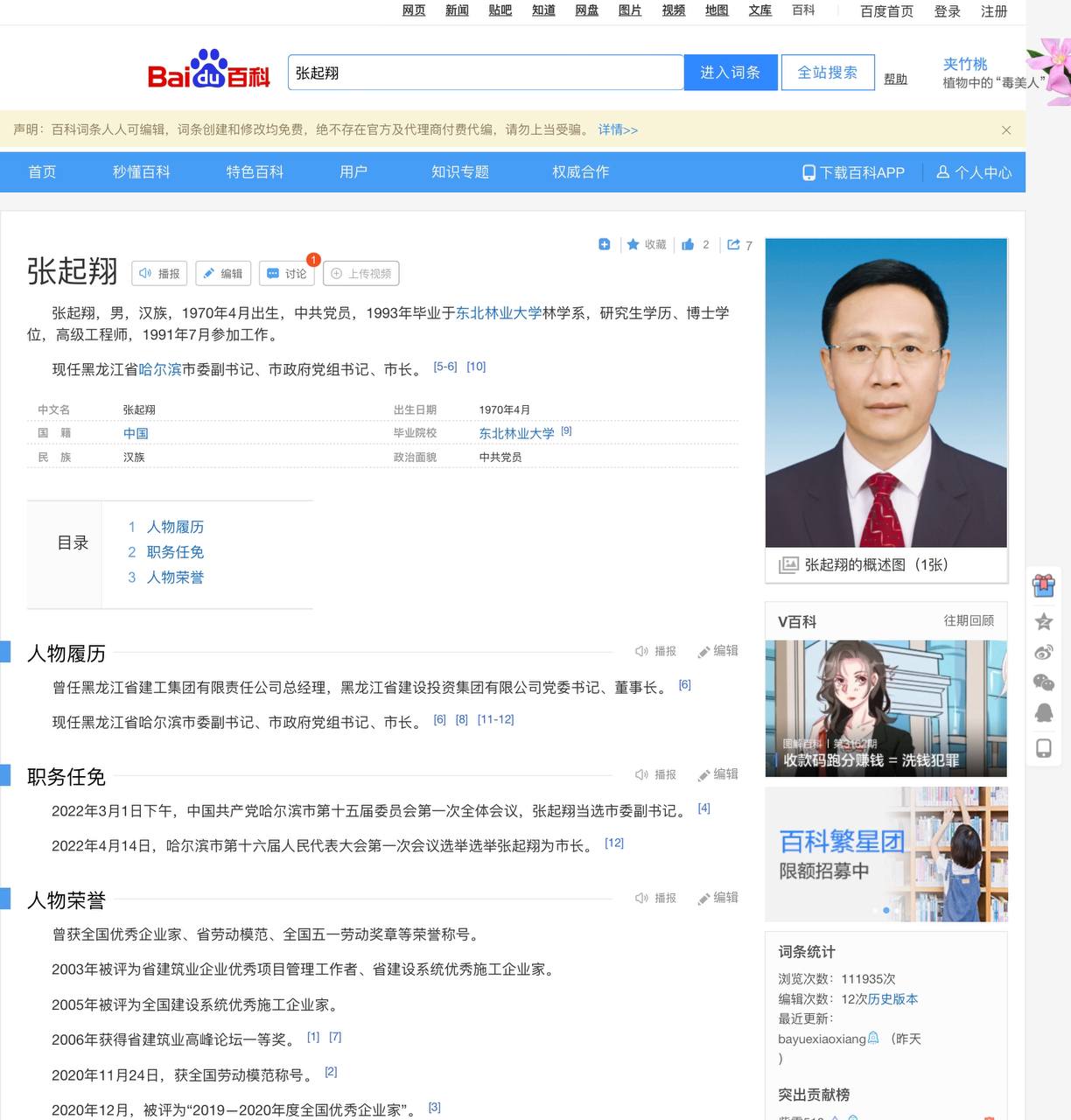Screen dimensions: 1071x1120
Task: Jump to 人物荣誉 in table of contents
Action: (175, 577)
